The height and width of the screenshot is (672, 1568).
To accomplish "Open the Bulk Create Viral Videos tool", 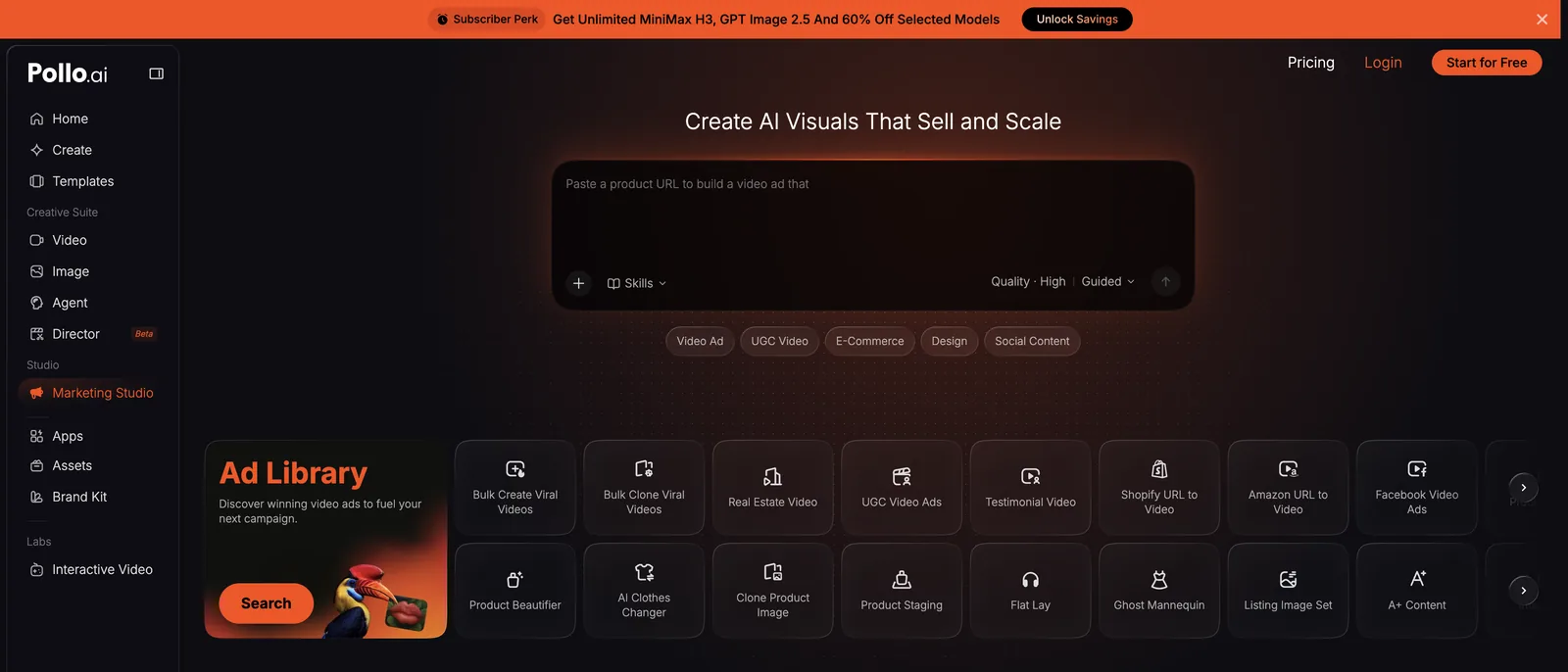I will click(x=515, y=488).
